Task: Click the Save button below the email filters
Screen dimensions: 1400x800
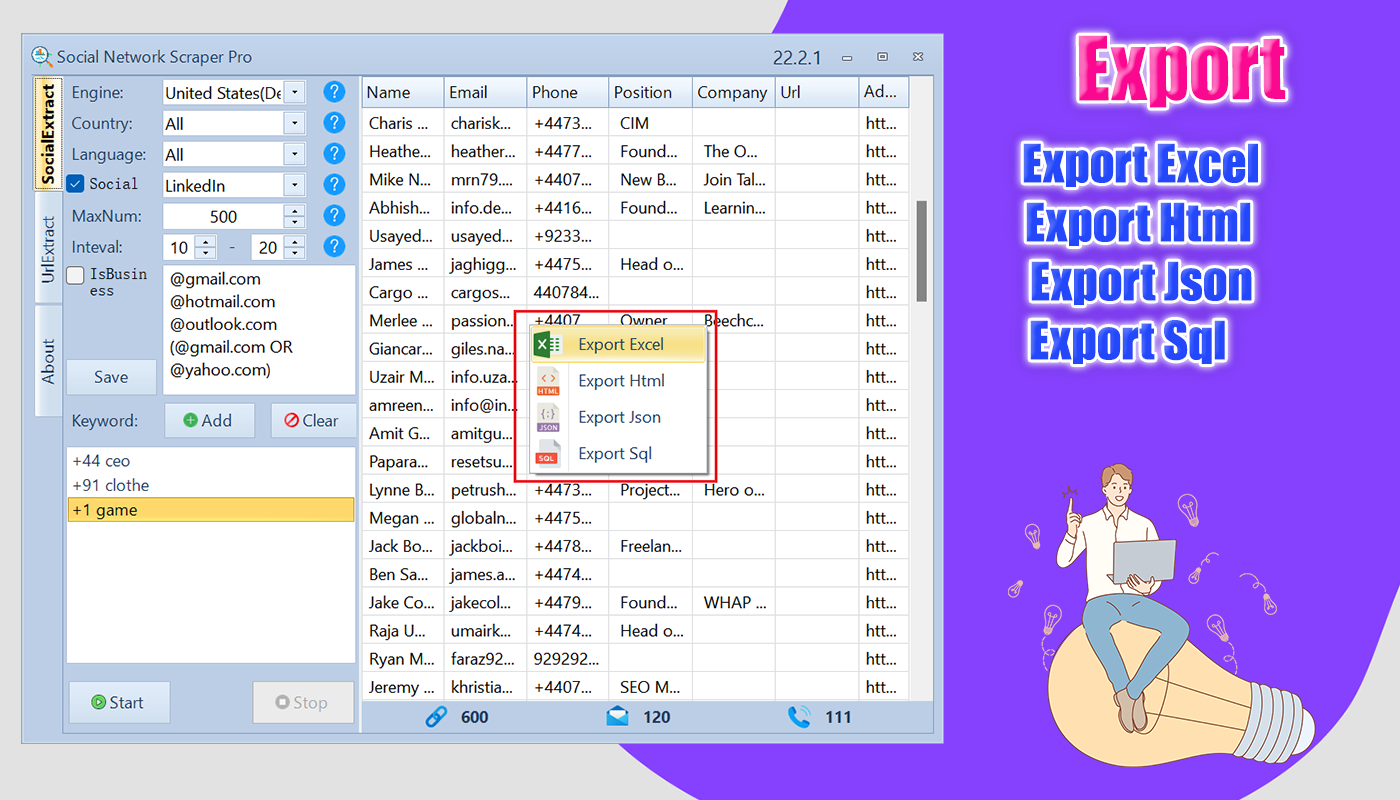Action: [110, 377]
